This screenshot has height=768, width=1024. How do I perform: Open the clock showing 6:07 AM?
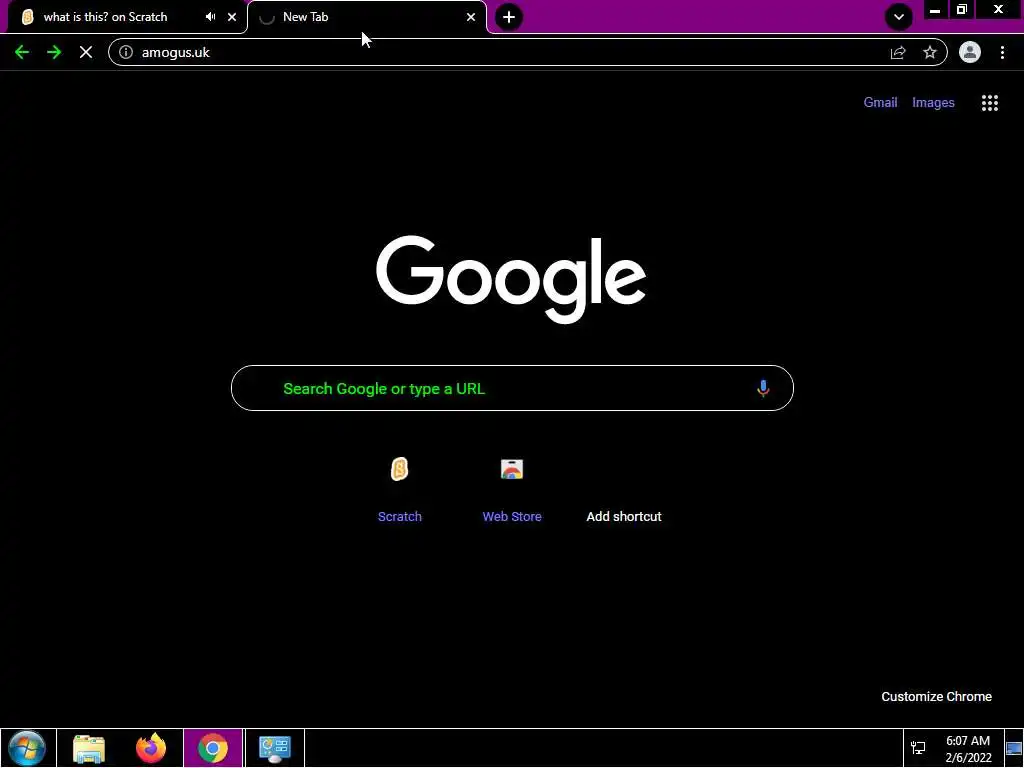pos(968,748)
